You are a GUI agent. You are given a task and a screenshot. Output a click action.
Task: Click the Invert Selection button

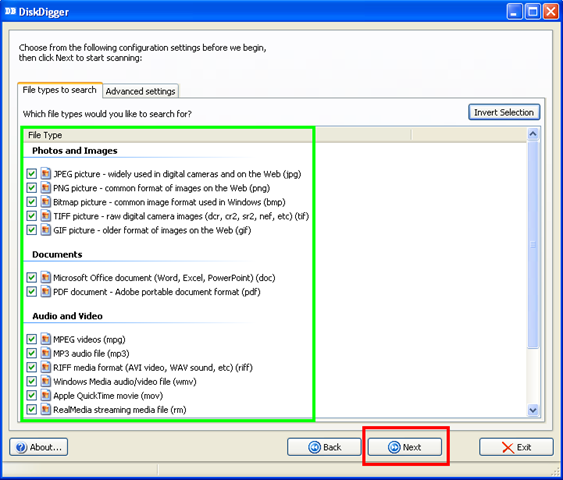(x=504, y=112)
